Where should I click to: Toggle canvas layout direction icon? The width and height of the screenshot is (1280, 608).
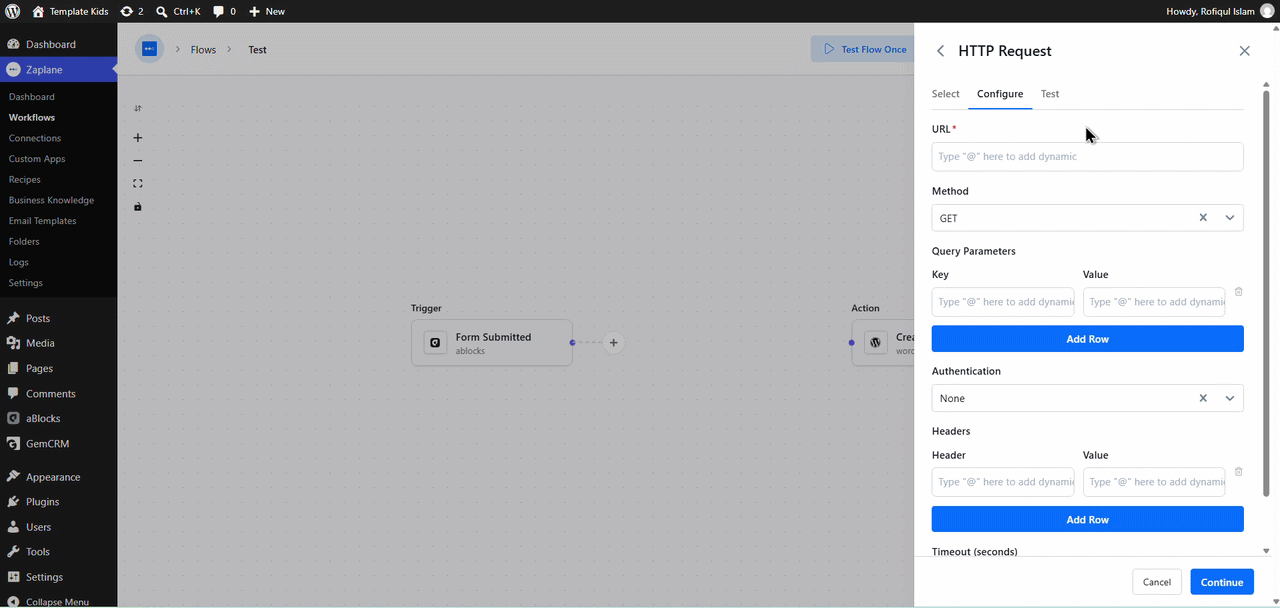(x=138, y=108)
